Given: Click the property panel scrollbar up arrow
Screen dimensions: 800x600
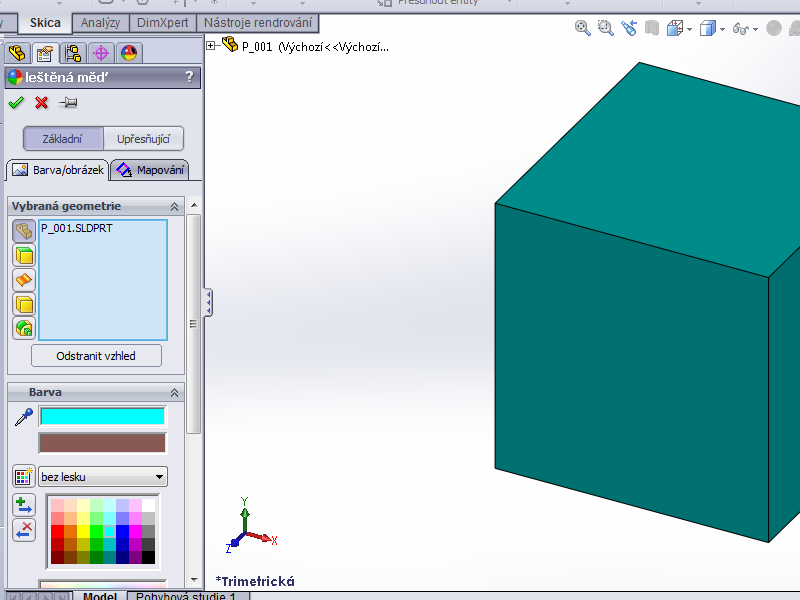Looking at the screenshot, I should [x=194, y=205].
